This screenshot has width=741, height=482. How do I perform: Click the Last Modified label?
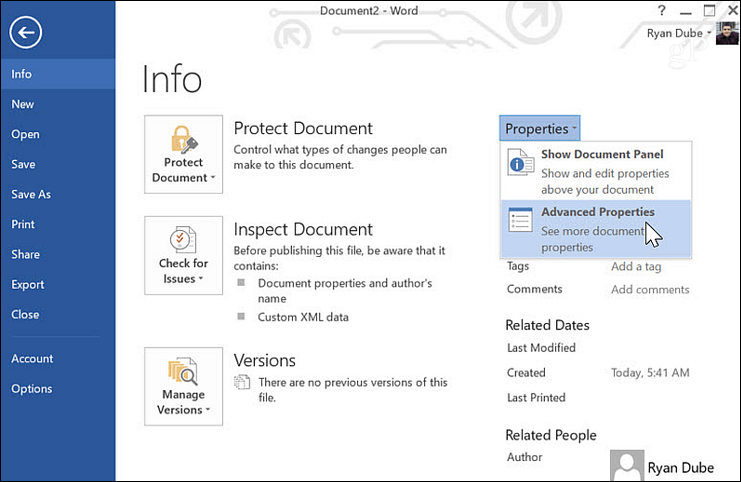[x=541, y=348]
